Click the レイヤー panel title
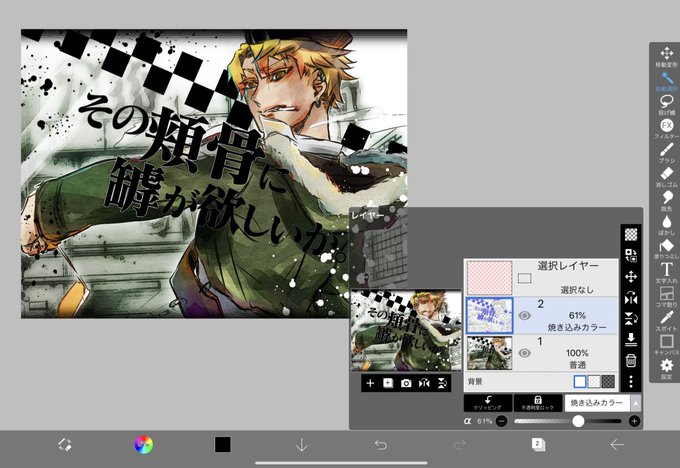This screenshot has width=680, height=468. pos(367,216)
